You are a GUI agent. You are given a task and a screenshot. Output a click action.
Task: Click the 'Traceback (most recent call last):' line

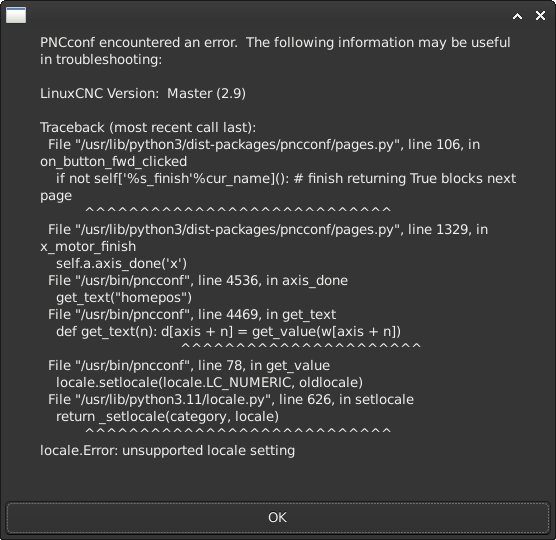coord(148,128)
